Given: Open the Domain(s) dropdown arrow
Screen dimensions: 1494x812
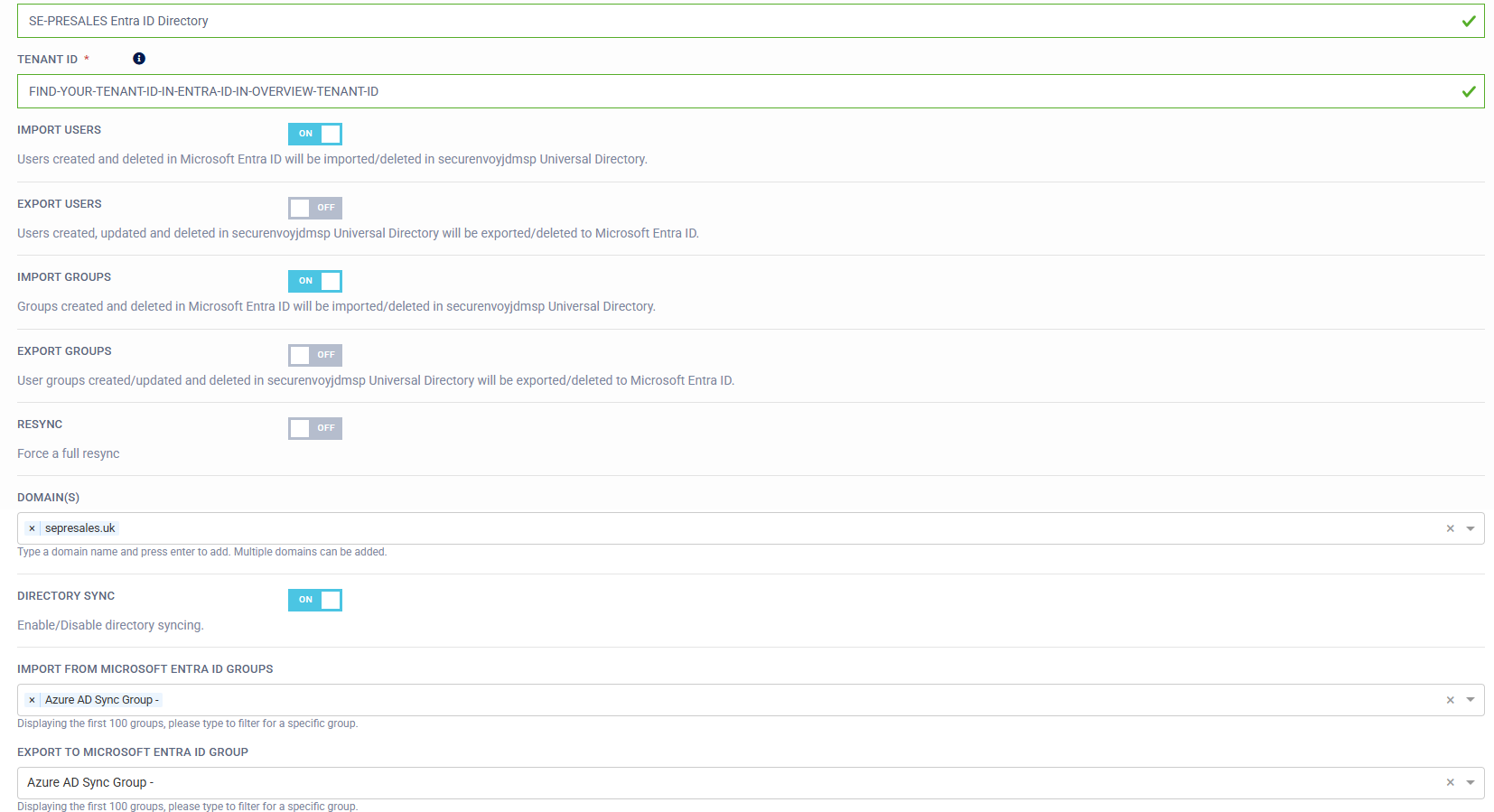Looking at the screenshot, I should click(x=1471, y=528).
